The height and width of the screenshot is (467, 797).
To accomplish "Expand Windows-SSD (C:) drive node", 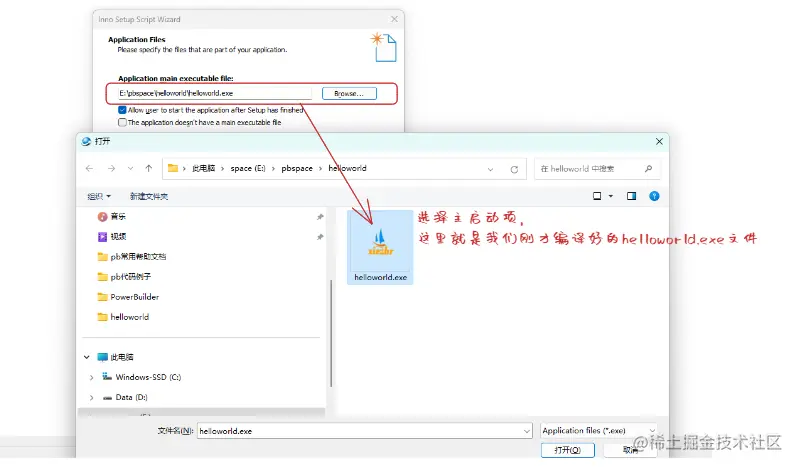I will pos(91,378).
